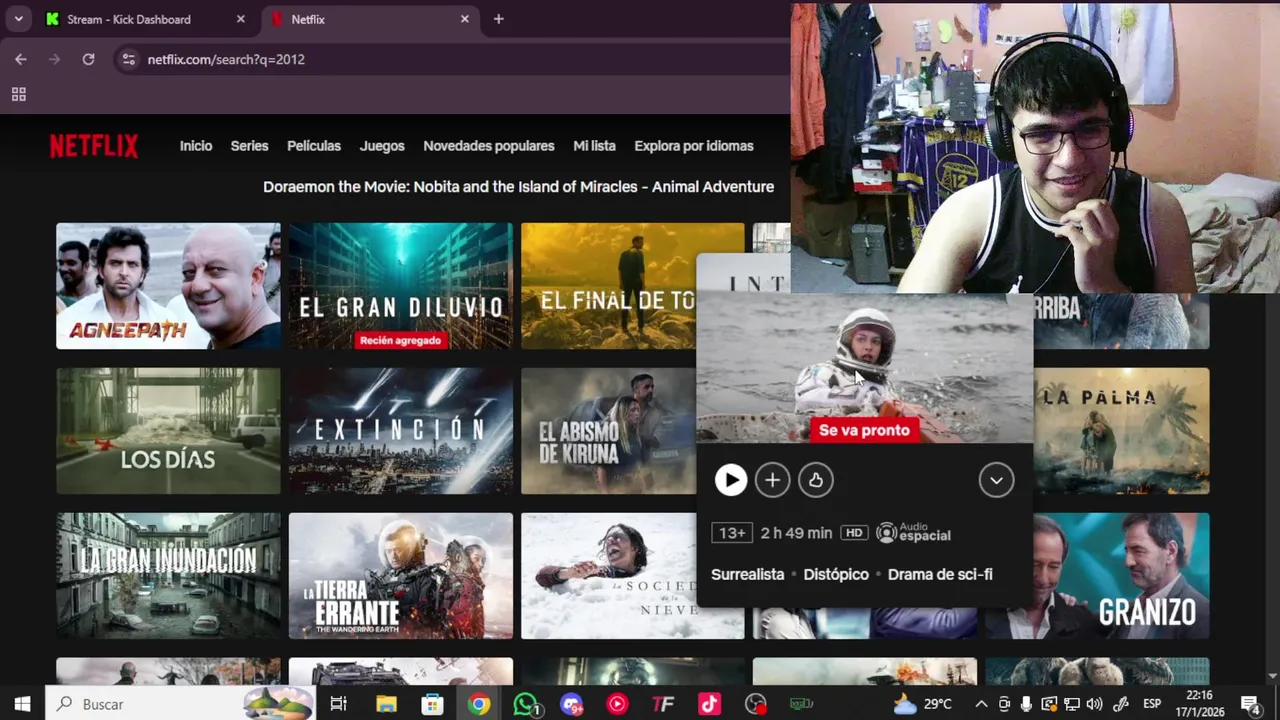Play the hovered Interstellar title
1280x720 pixels.
[731, 480]
